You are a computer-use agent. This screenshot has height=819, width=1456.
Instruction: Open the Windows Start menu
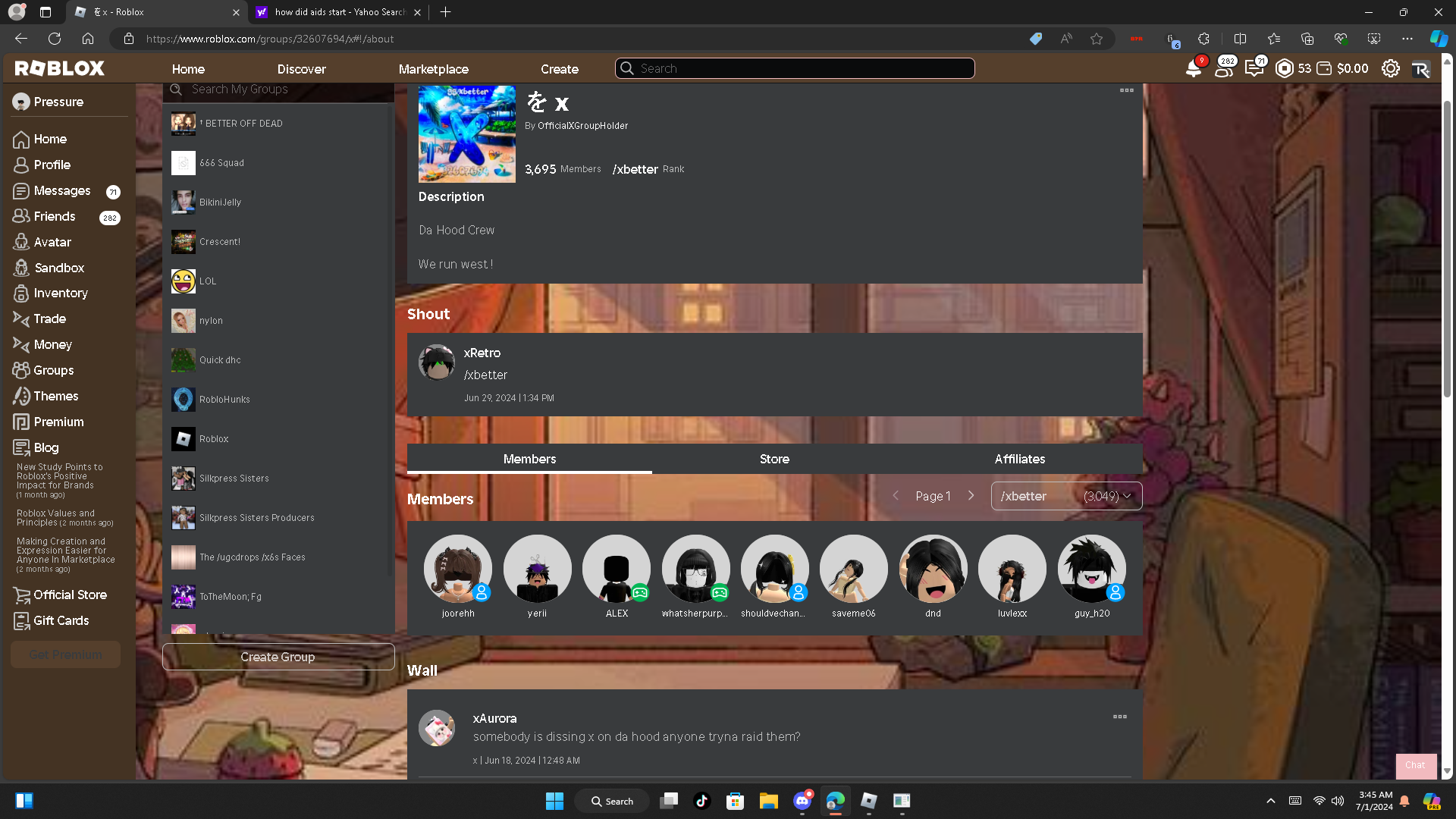(554, 801)
